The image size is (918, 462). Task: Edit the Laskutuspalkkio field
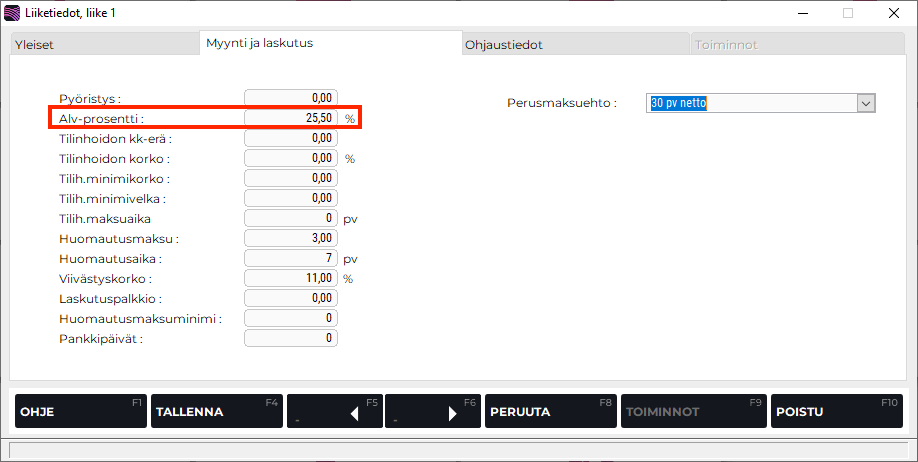[291, 298]
